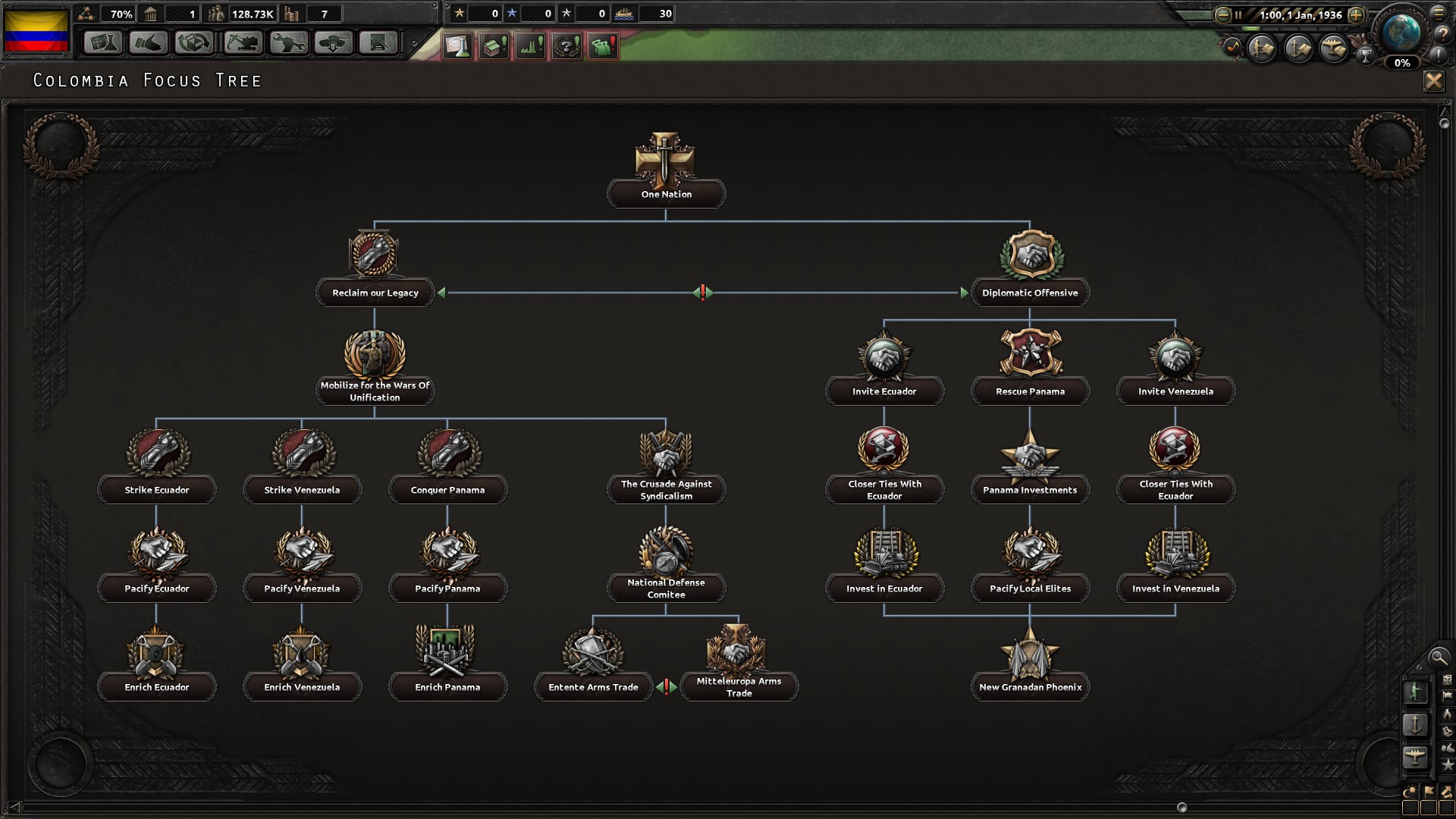The width and height of the screenshot is (1456, 819).
Task: Decrease game speed with minus button
Action: click(1222, 14)
